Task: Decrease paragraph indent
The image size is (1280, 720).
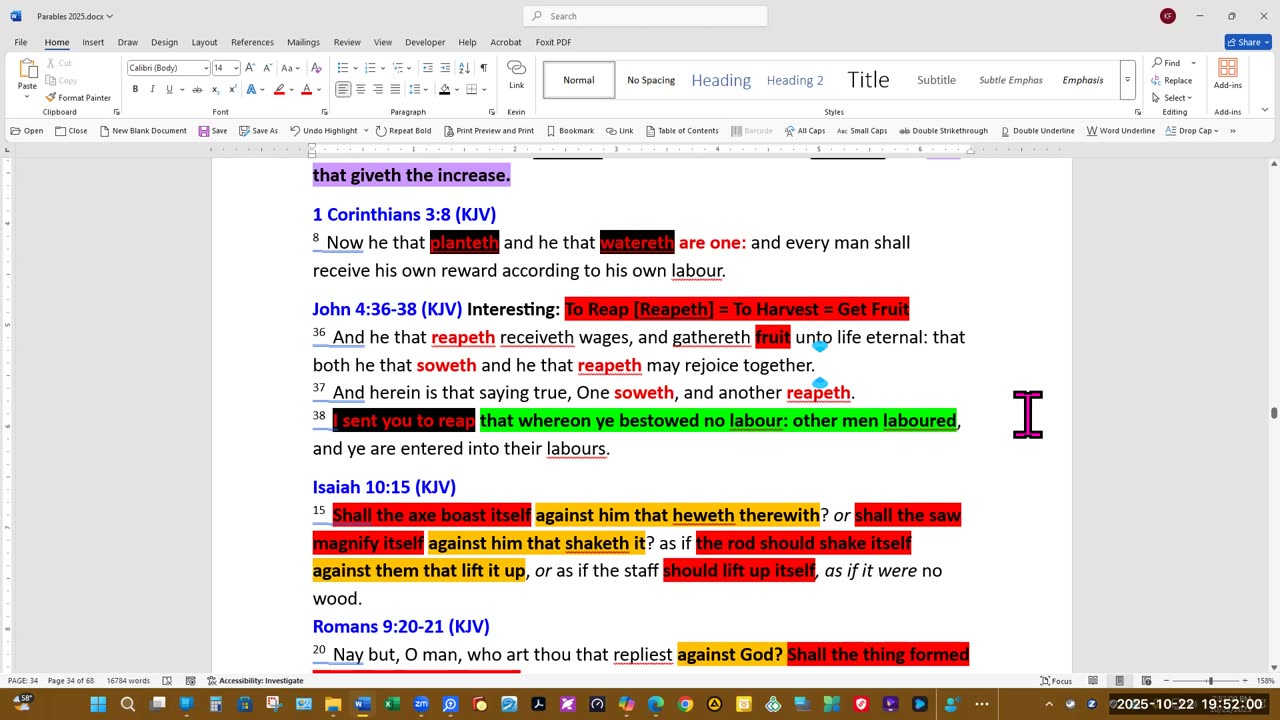Action: tap(428, 67)
